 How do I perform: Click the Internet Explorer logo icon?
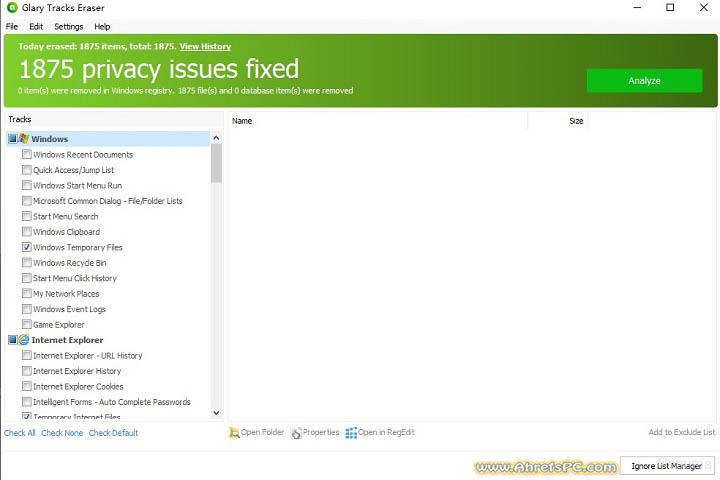coord(23,340)
